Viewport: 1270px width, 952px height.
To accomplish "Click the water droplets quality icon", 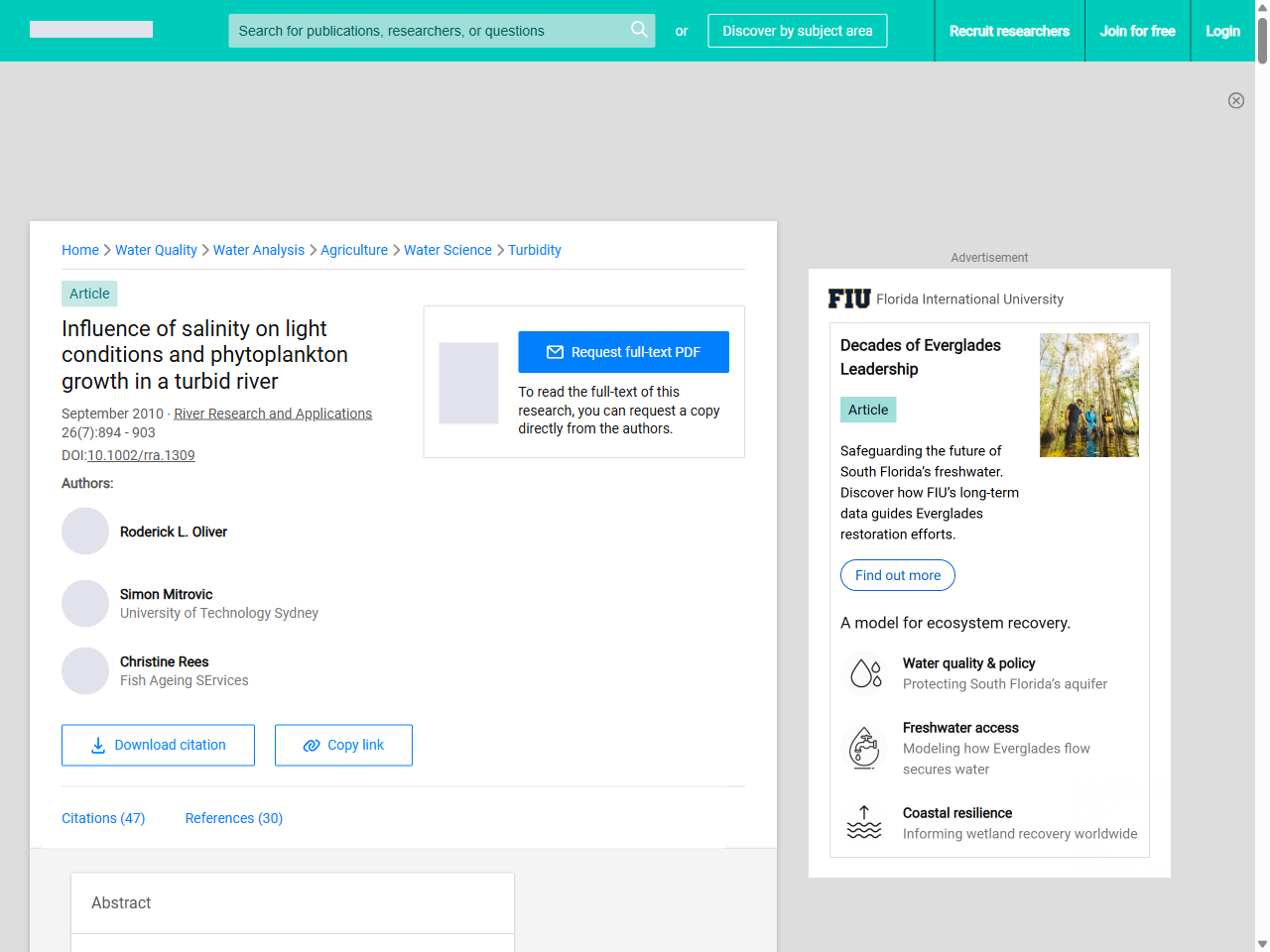I will coord(865,673).
